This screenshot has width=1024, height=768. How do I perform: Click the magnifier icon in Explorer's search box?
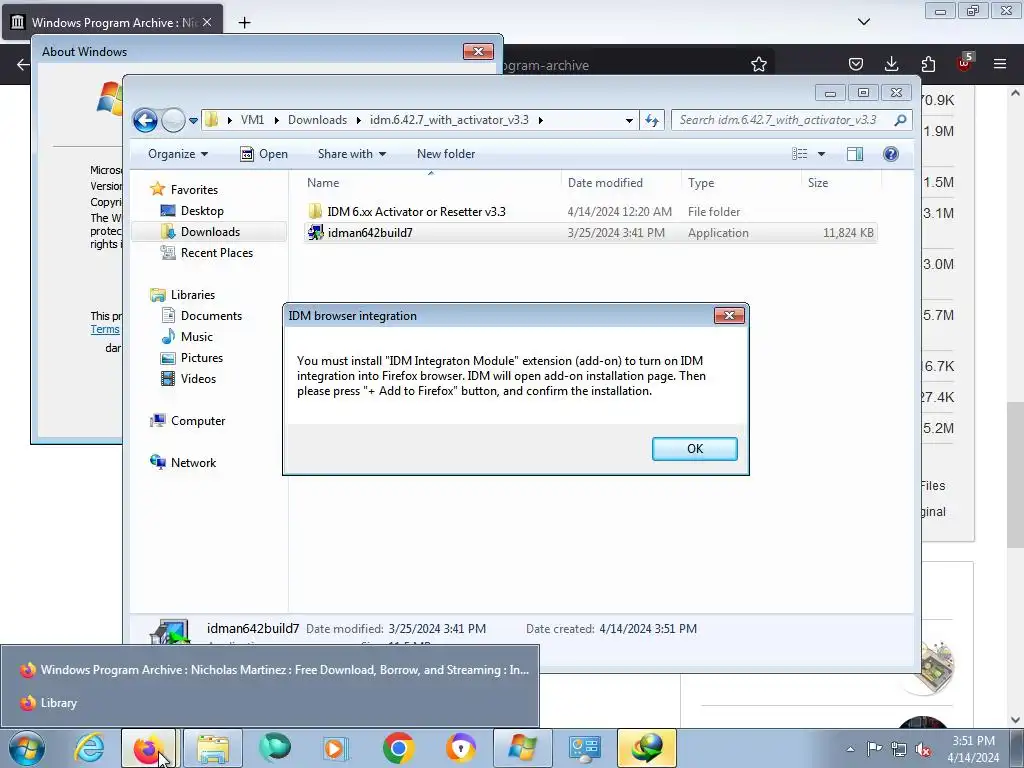[x=901, y=120]
